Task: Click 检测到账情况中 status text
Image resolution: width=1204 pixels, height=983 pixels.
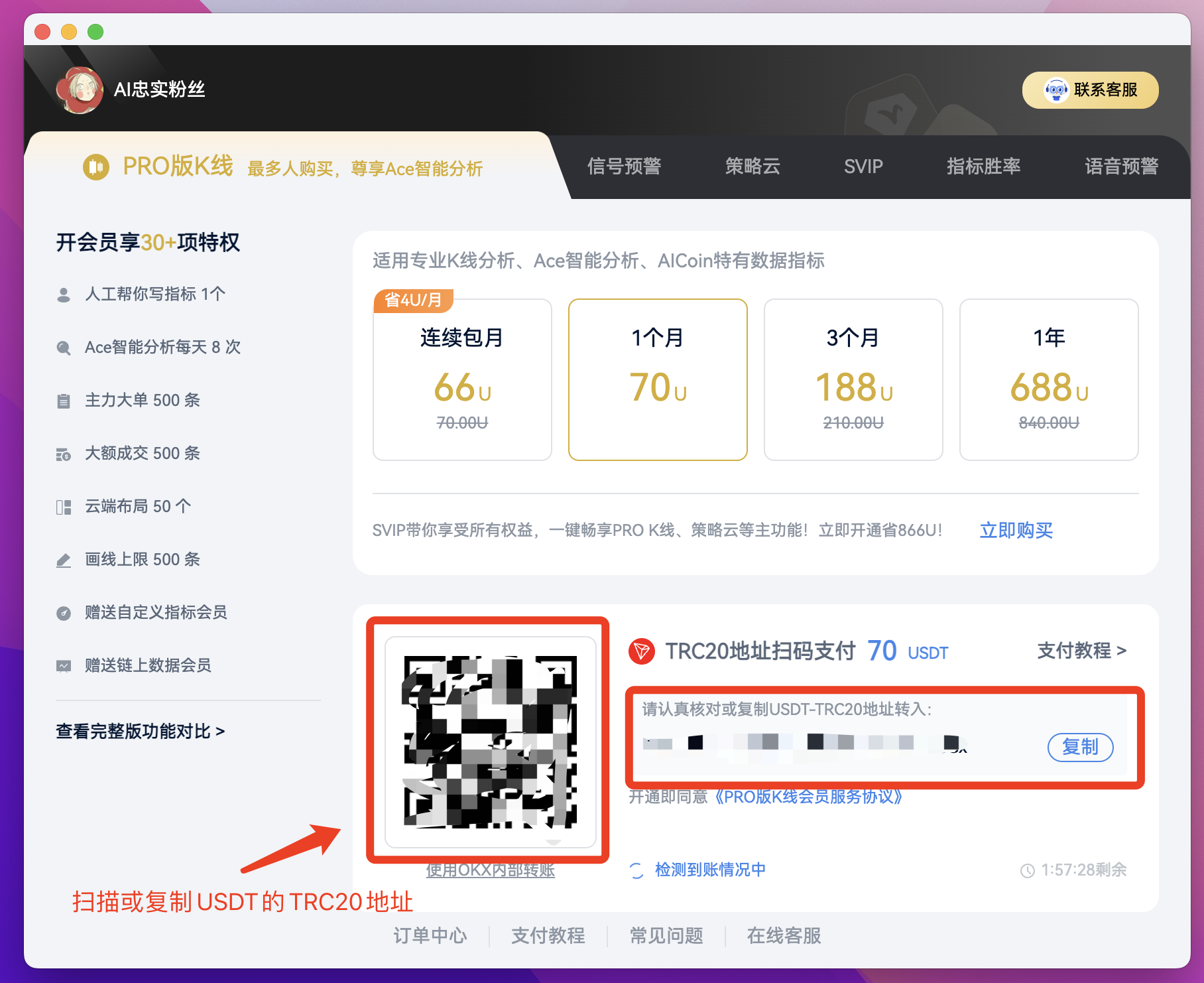Action: [710, 870]
